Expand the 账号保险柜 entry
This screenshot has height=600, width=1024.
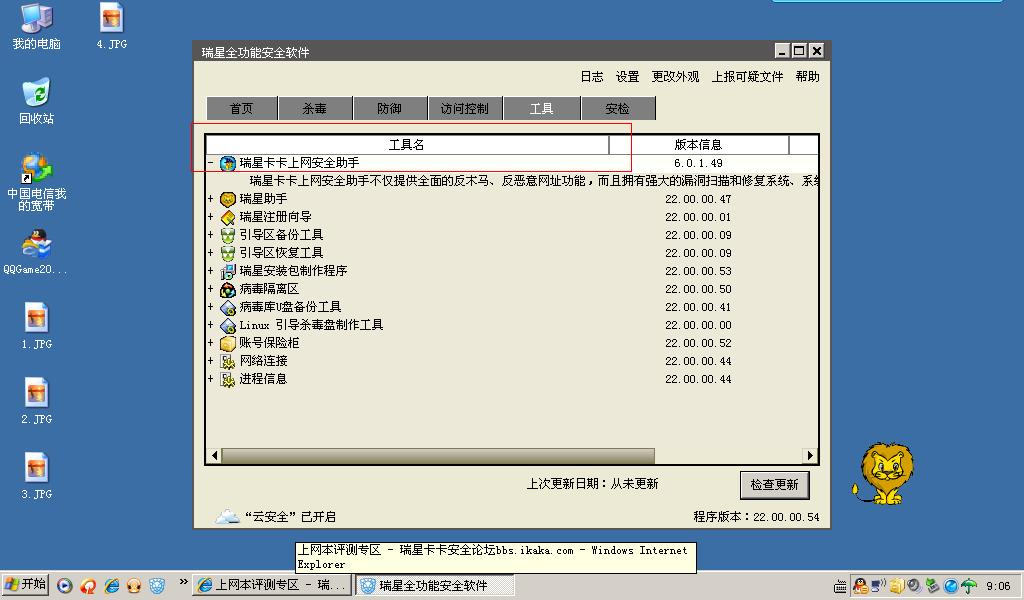210,342
